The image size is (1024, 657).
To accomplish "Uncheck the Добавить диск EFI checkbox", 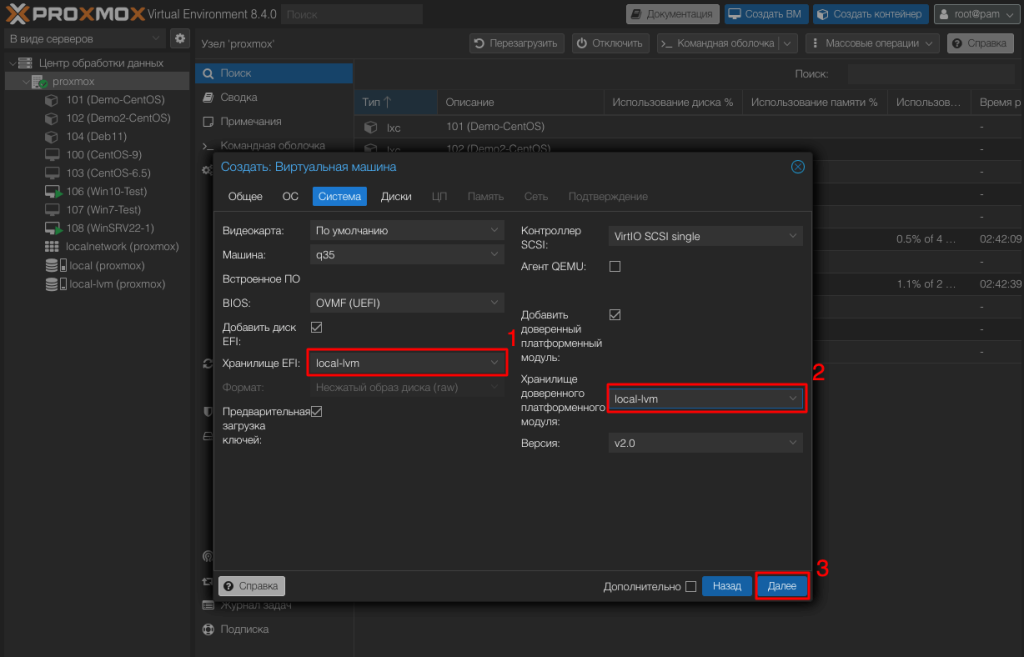I will point(316,327).
